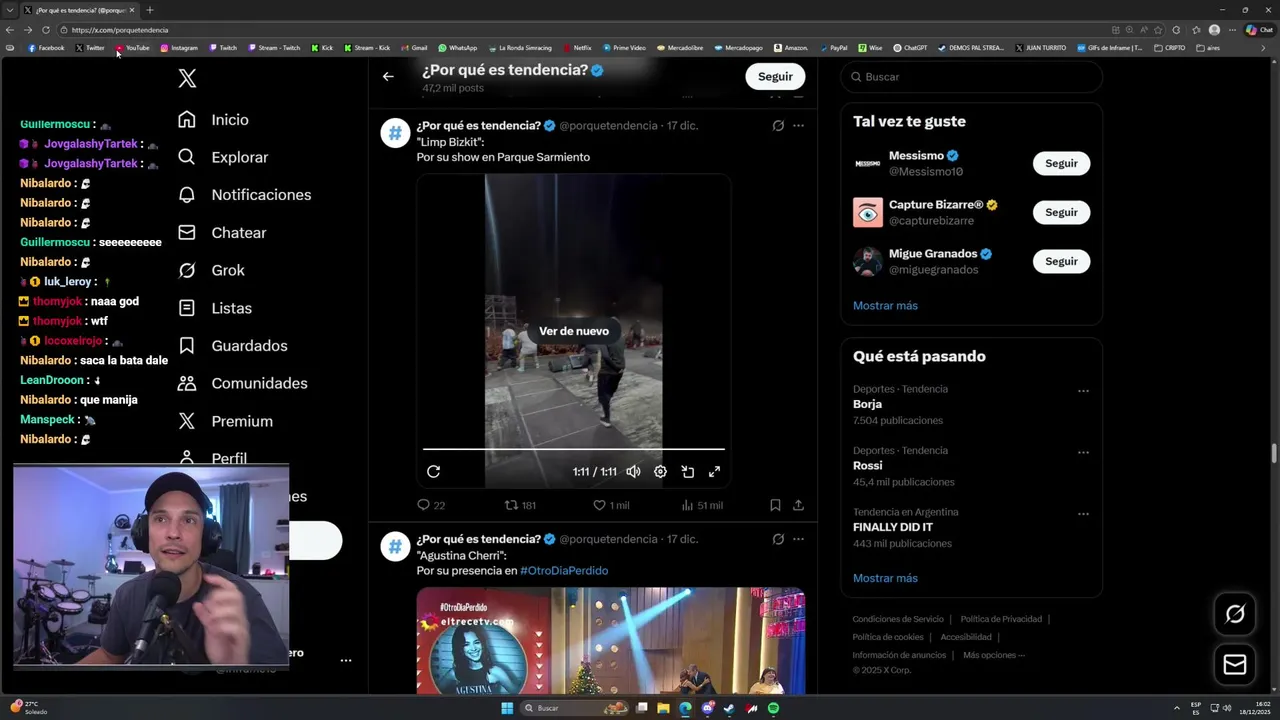Open video settings gear
The width and height of the screenshot is (1280, 720).
(x=660, y=472)
